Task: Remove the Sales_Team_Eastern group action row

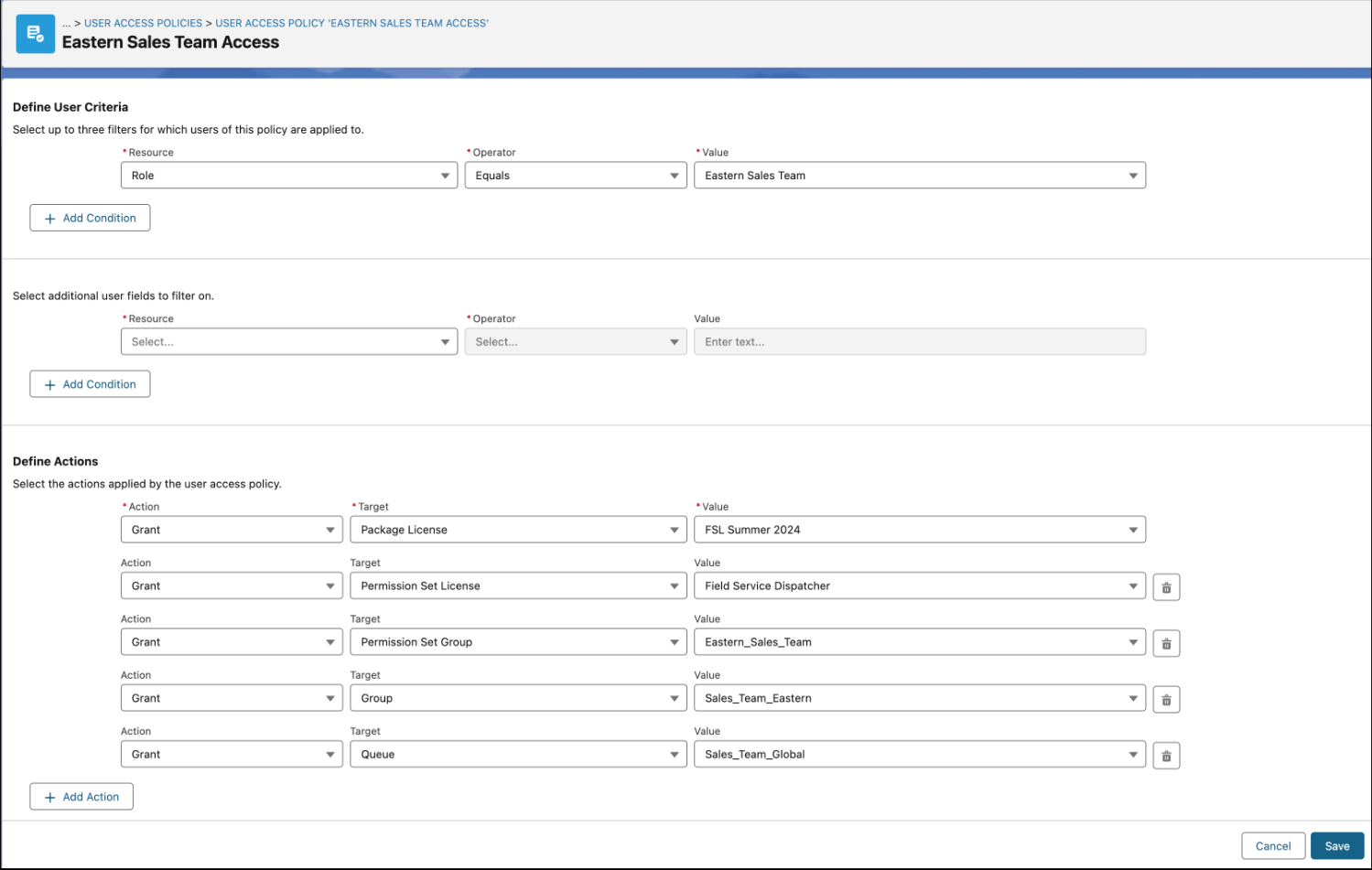Action: point(1165,700)
